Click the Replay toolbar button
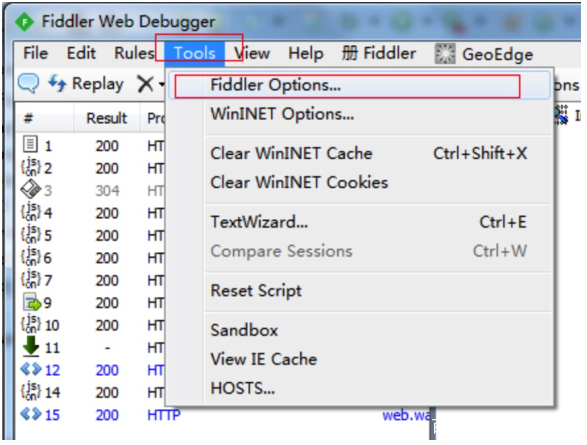The height and width of the screenshot is (445, 587). click(x=86, y=83)
